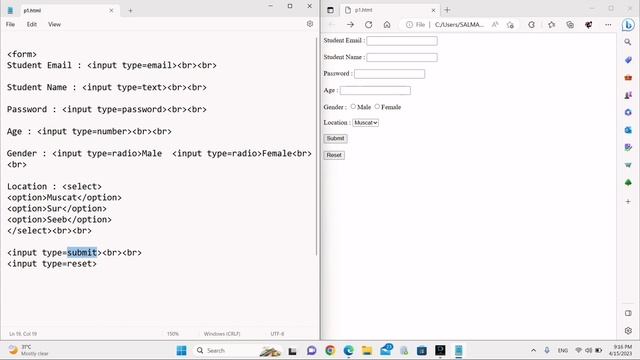Open Collections icon in Edge toolbar
The height and width of the screenshot is (360, 640).
[570, 25]
